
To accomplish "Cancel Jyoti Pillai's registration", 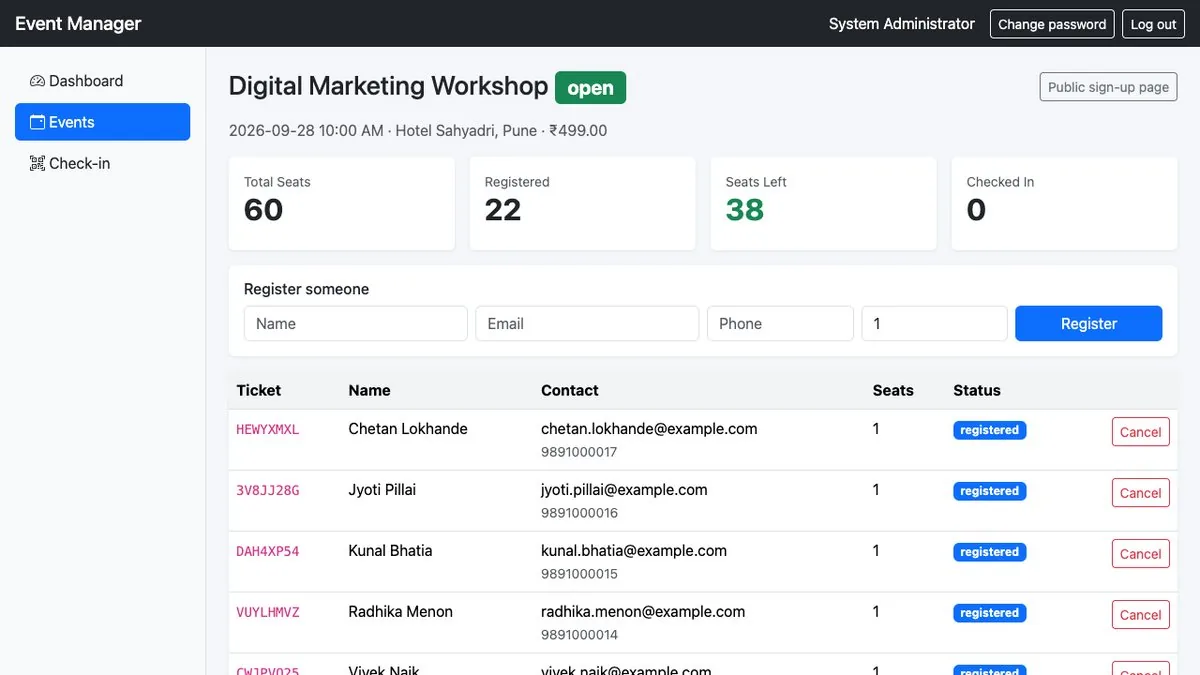I will tap(1140, 493).
